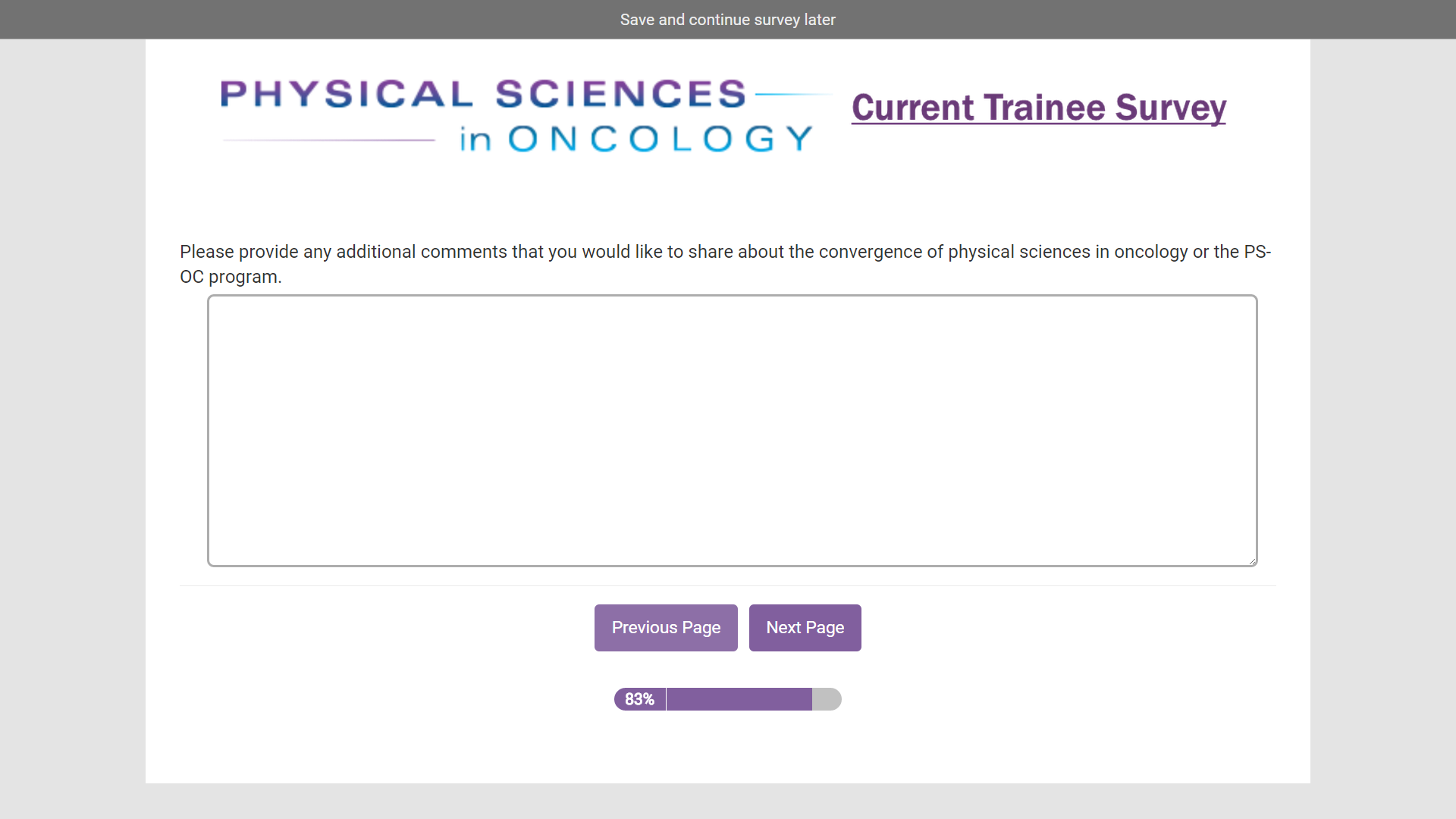Click the 83% progress label
Viewport: 1456px width, 819px height.
click(x=639, y=699)
